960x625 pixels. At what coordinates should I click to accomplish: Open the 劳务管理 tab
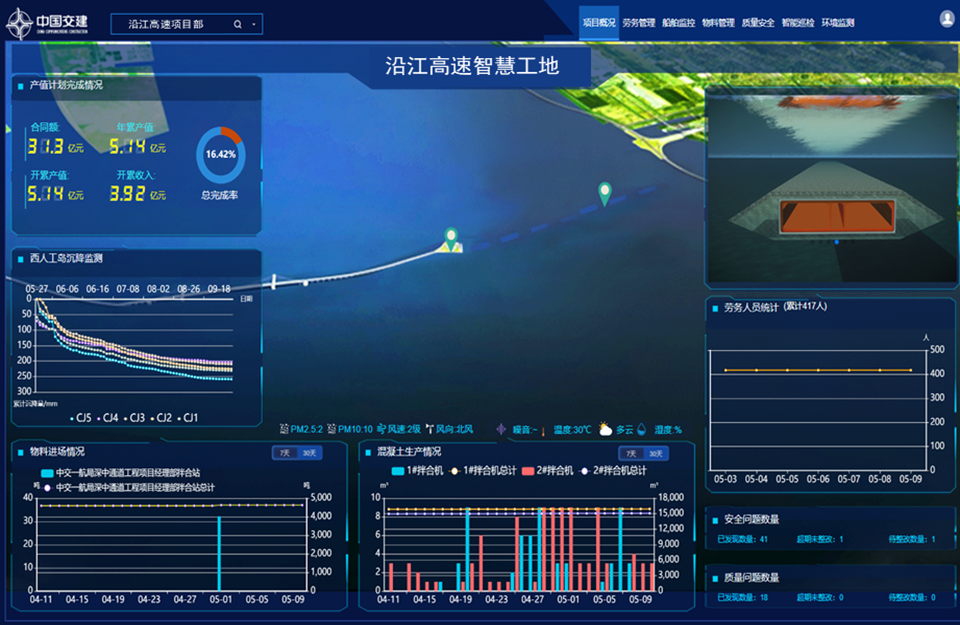click(638, 22)
